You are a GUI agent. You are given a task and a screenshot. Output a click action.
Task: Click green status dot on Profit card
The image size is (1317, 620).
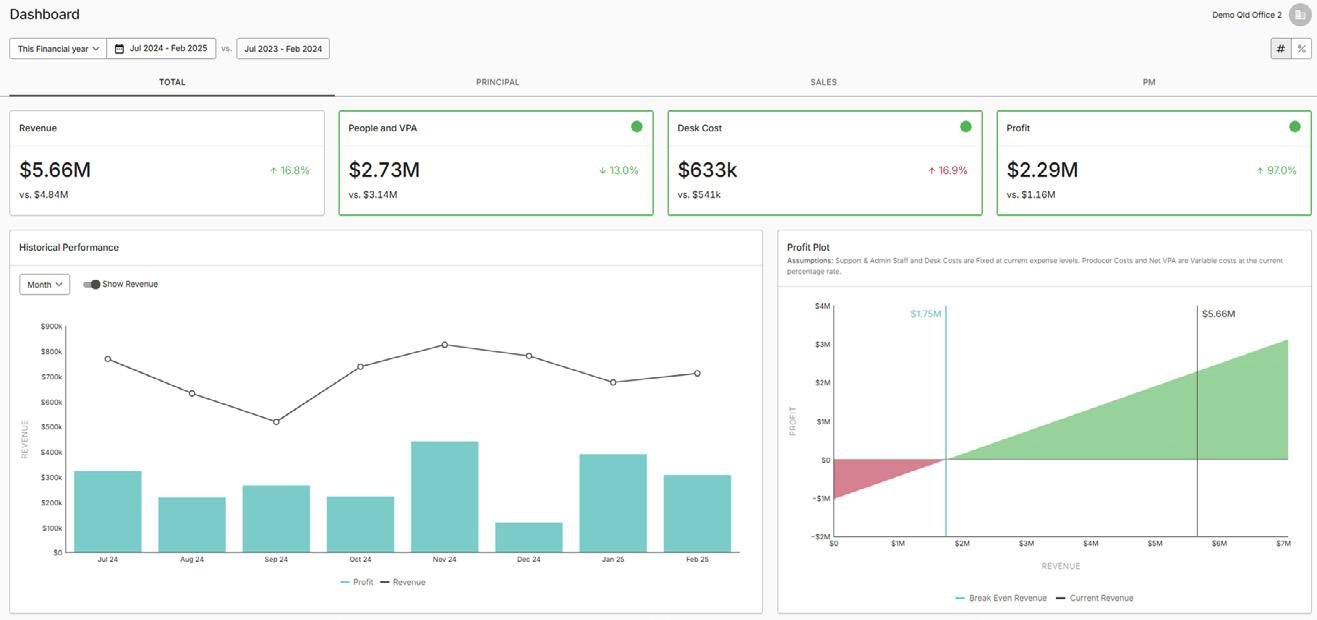pyautogui.click(x=1295, y=127)
